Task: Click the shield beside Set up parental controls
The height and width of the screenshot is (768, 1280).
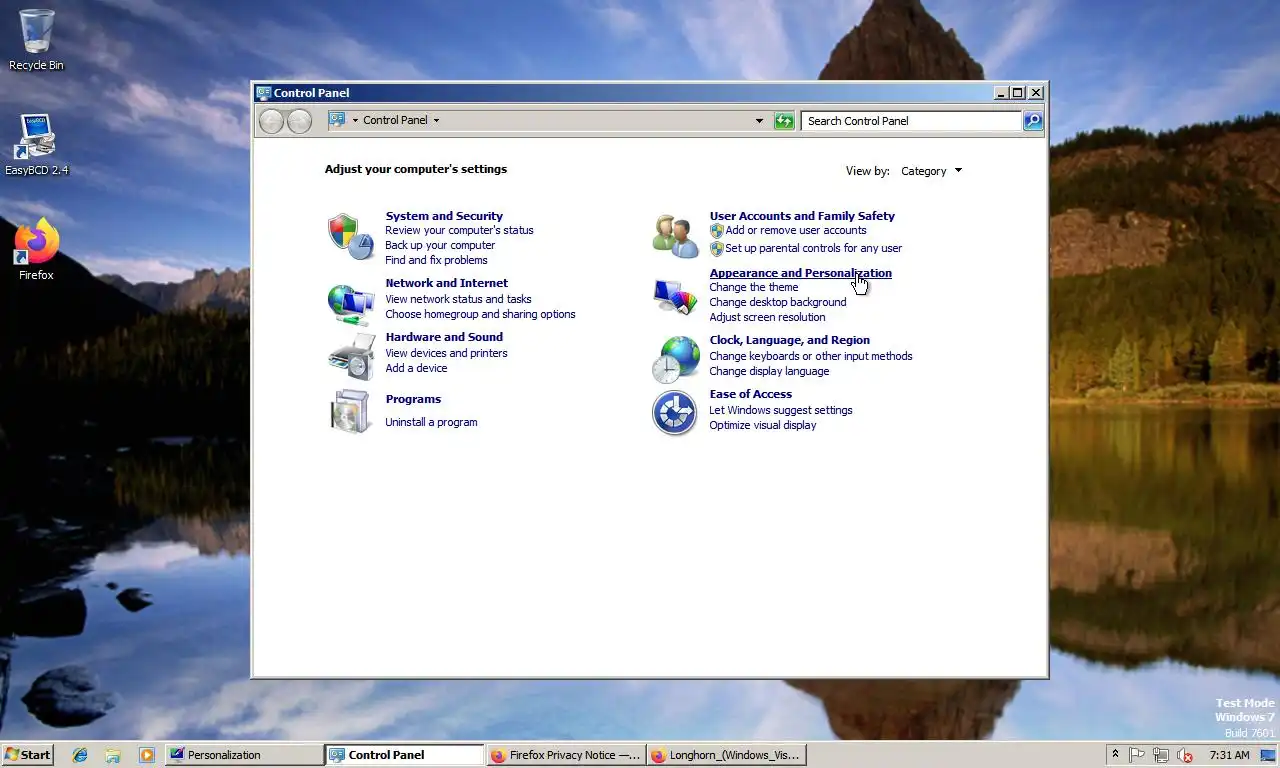Action: tap(716, 249)
